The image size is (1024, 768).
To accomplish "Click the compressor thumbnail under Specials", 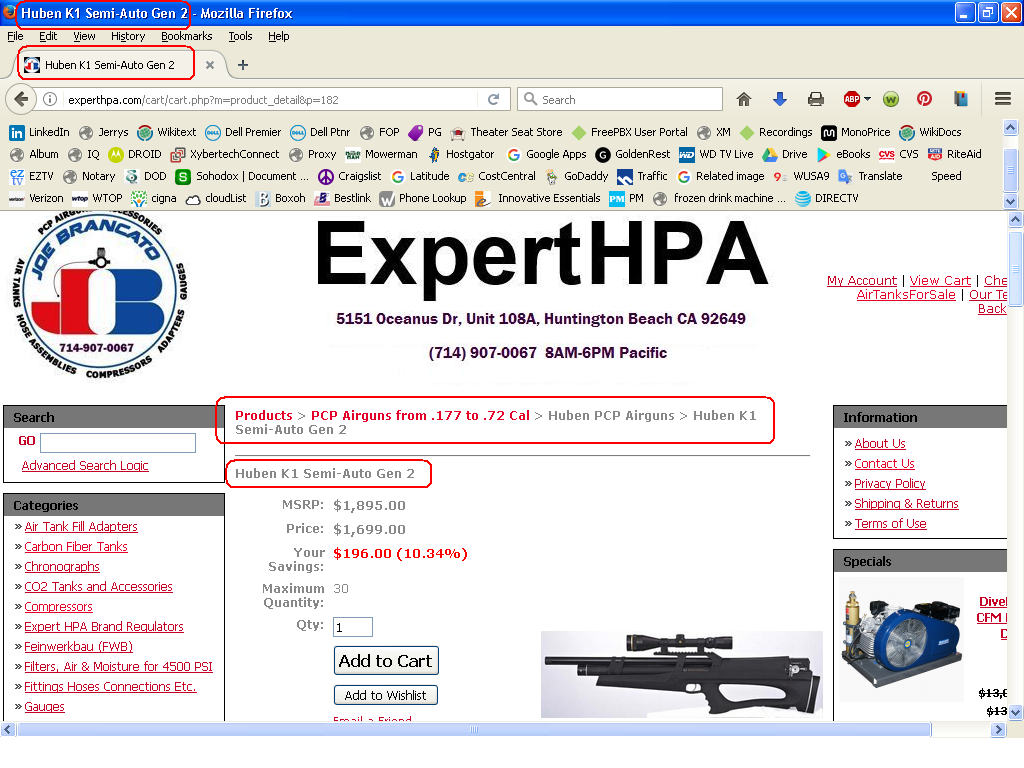I will click(x=902, y=640).
